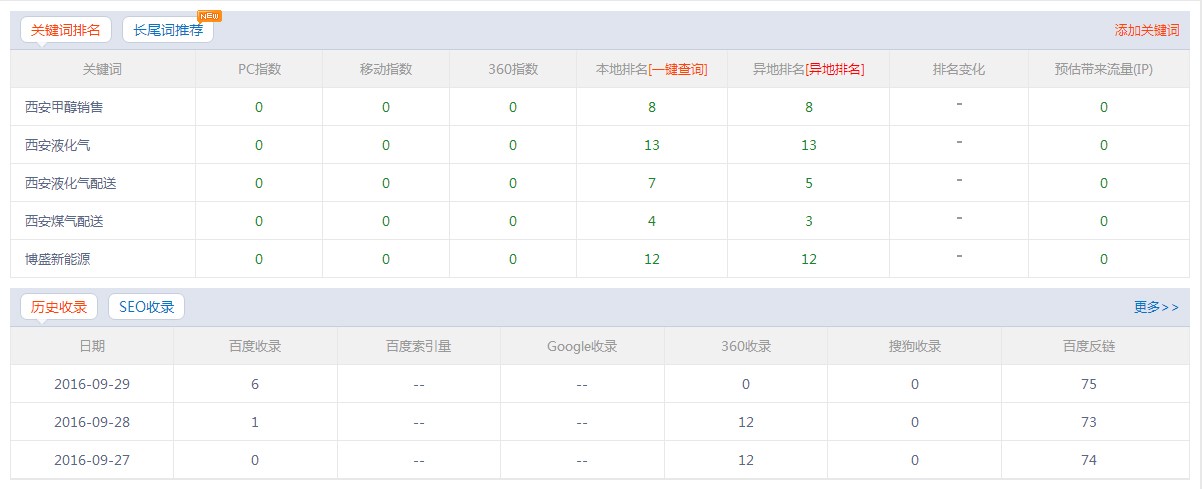This screenshot has height=489, width=1202.
Task: Click the 百度反链 value 73 for 2016-09-28
Action: (x=1089, y=422)
